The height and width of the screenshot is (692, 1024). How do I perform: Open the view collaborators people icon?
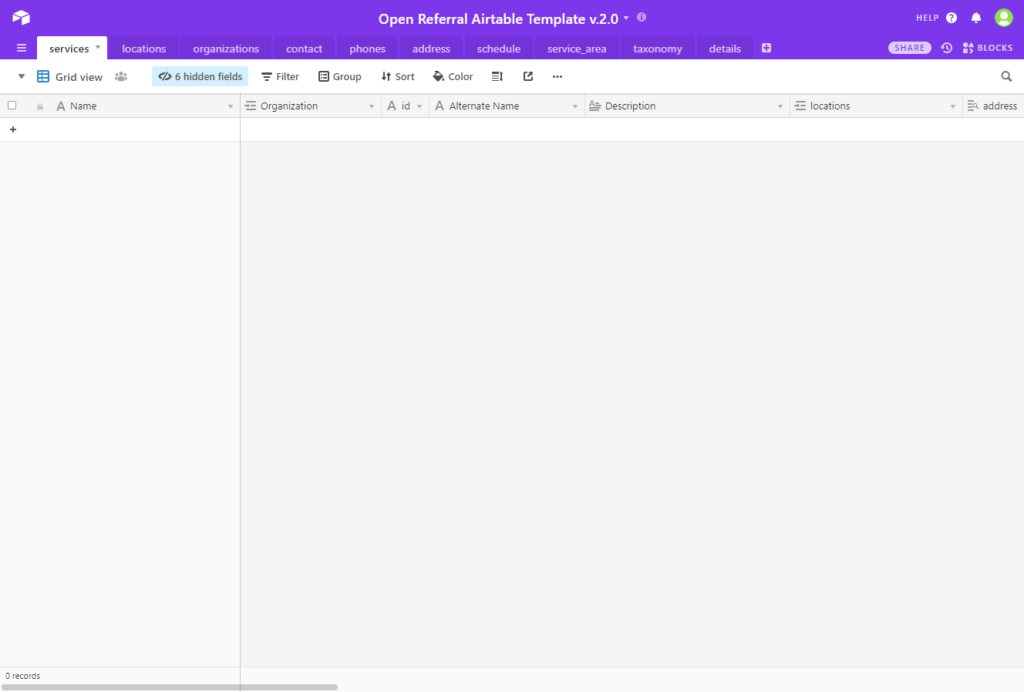pyautogui.click(x=121, y=76)
